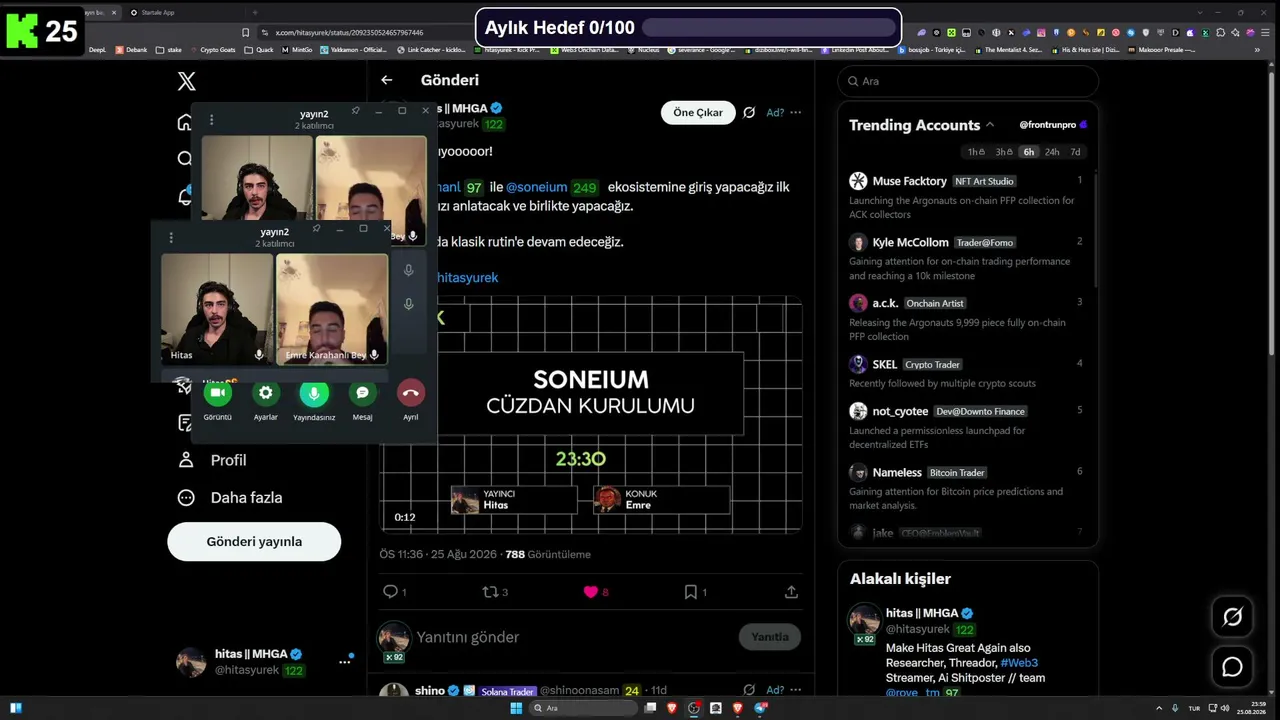
Task: Select the Emre Karahanlı Bey video tile
Action: [x=332, y=308]
